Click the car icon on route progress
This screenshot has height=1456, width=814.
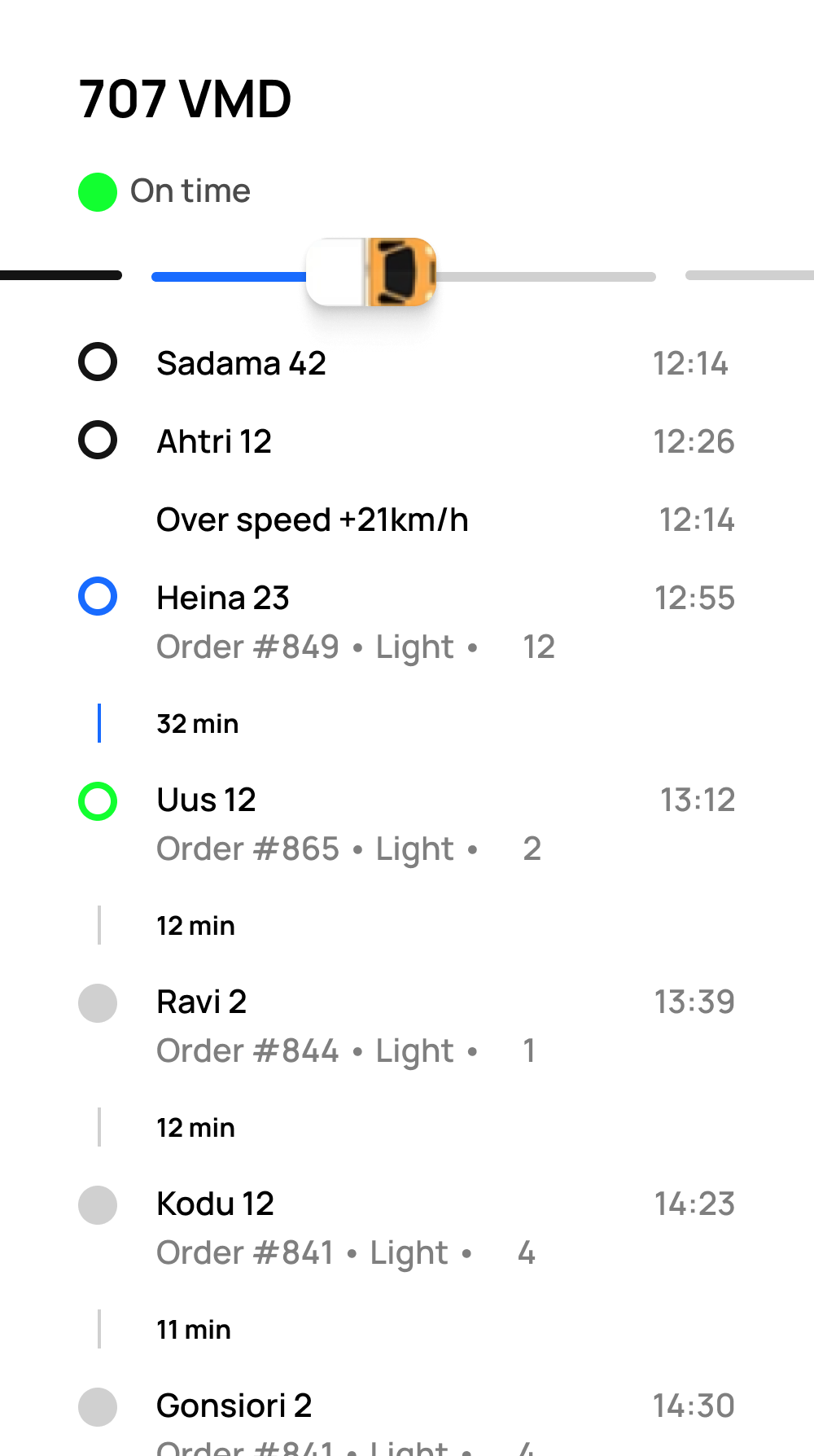399,272
